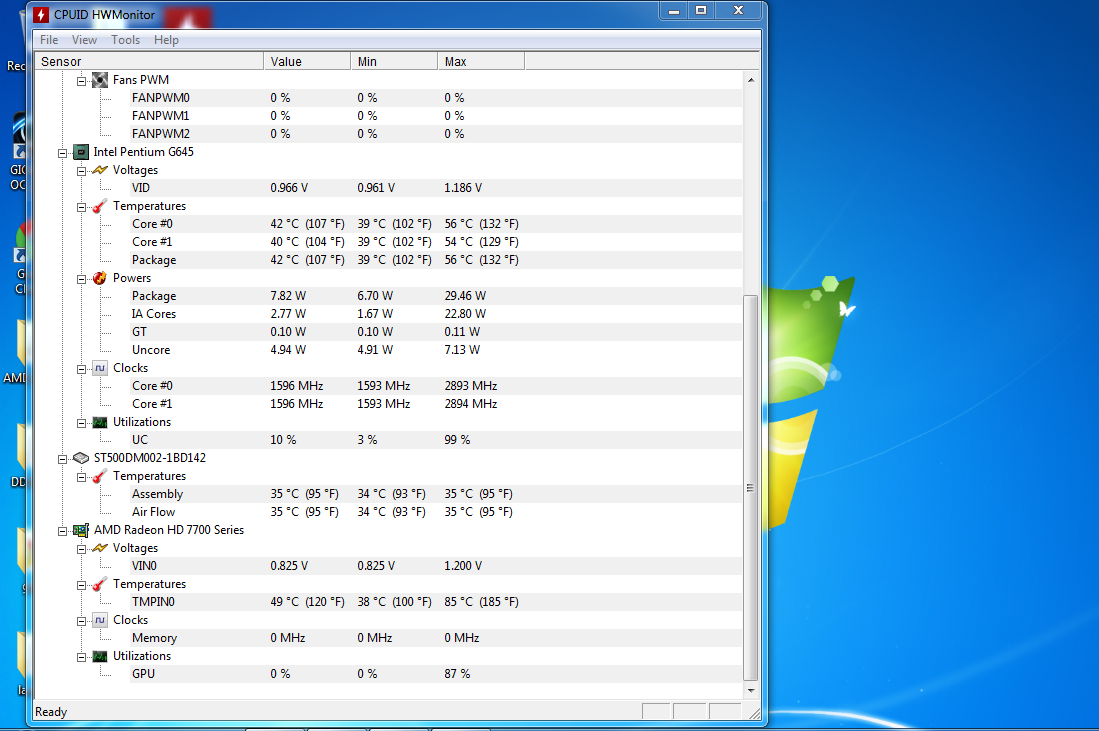The width and height of the screenshot is (1099, 731).
Task: Open the Tools menu
Action: coord(125,40)
